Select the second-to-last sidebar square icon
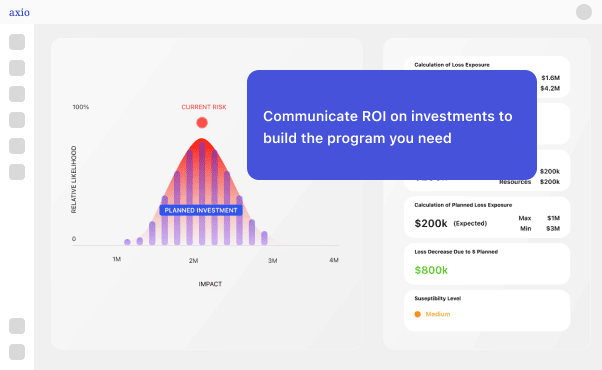602x370 pixels. click(17, 326)
